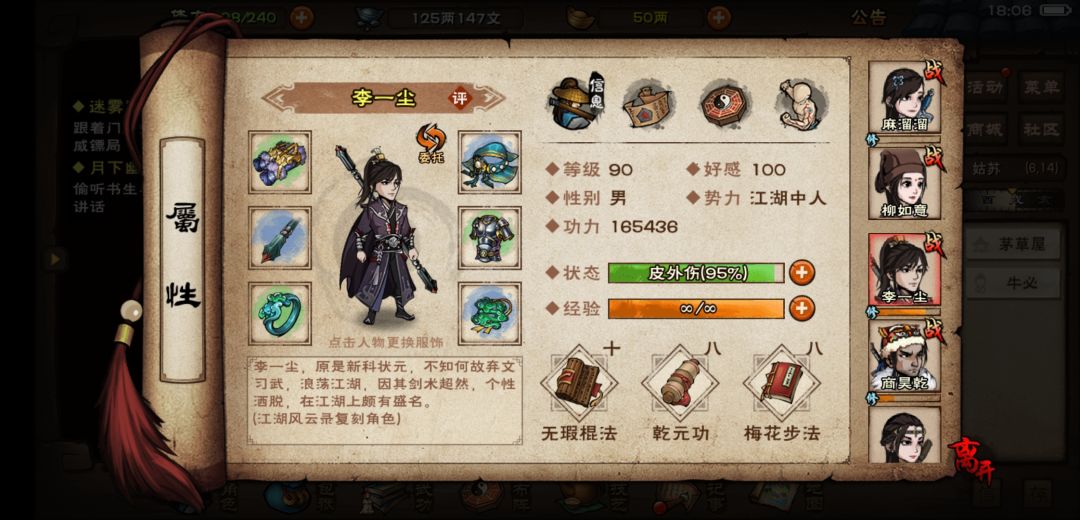The image size is (1080, 520).
Task: Open the 无瑕棍法 skill book
Action: click(579, 383)
